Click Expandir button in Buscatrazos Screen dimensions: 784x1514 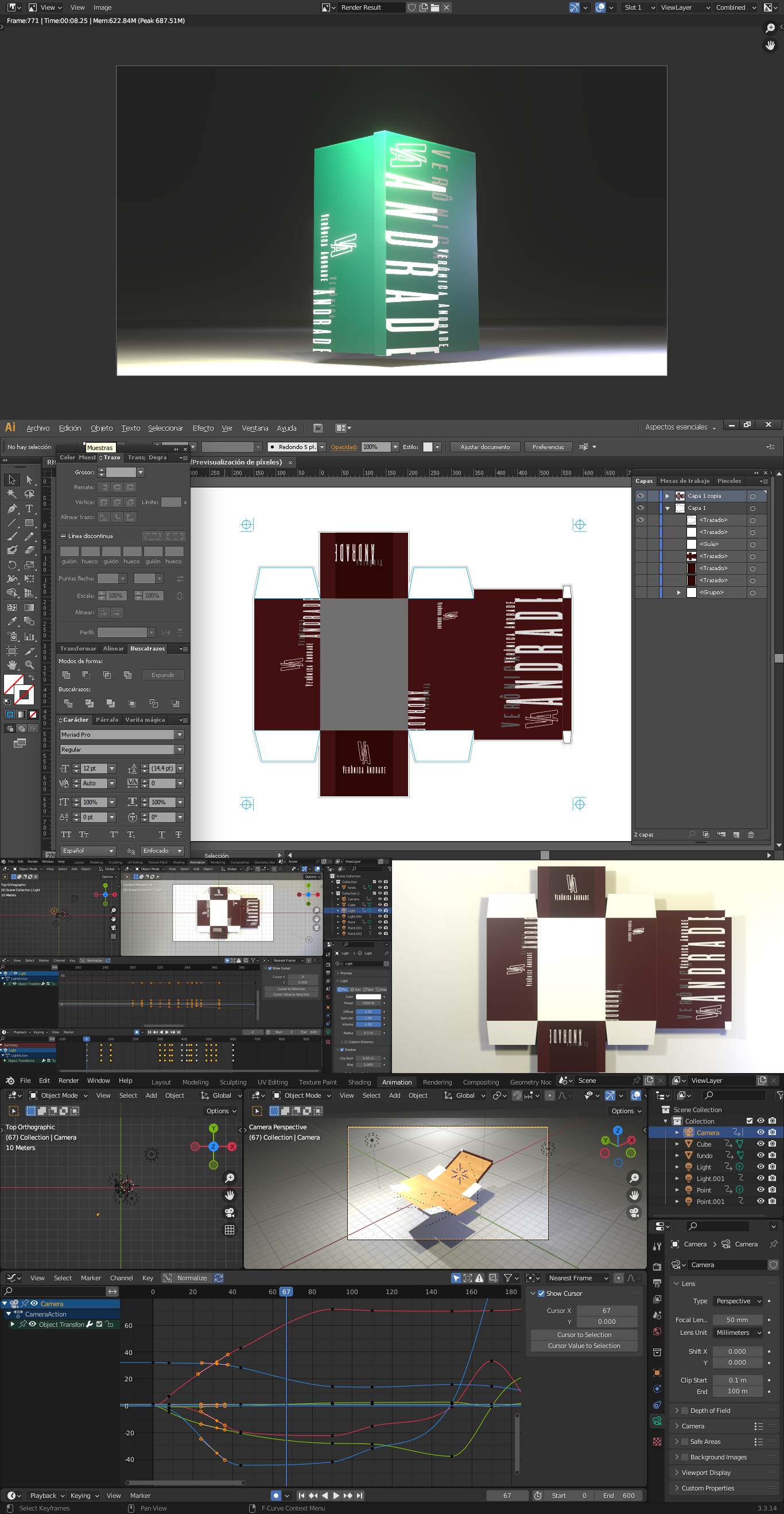tap(163, 675)
